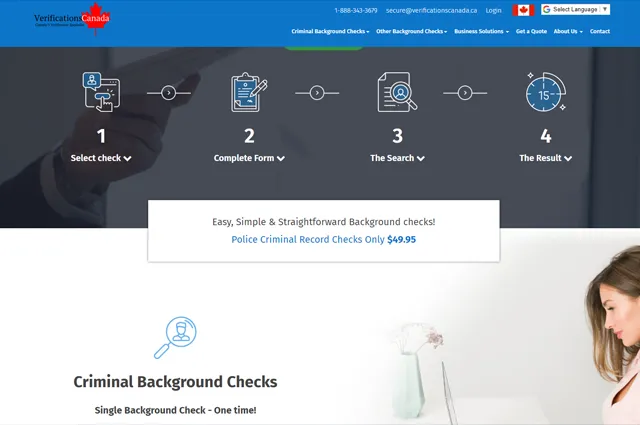This screenshot has height=425, width=640.
Task: Go to the Get a Quote page
Action: pyautogui.click(x=531, y=31)
